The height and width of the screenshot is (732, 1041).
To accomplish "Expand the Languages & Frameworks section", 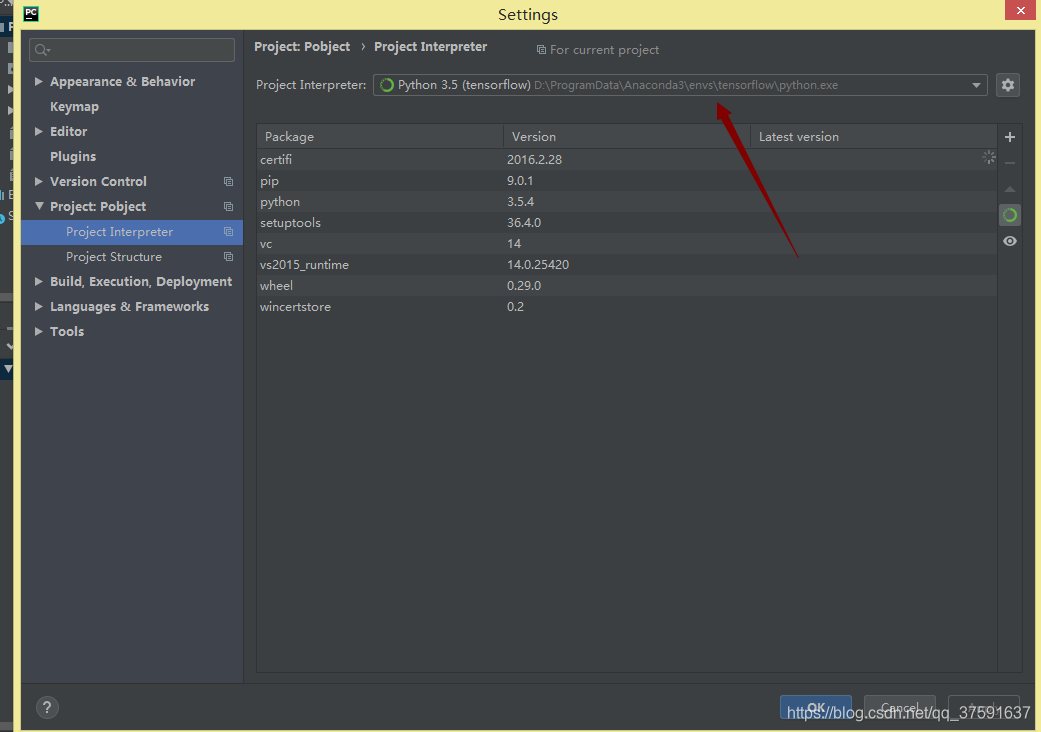I will tap(39, 306).
